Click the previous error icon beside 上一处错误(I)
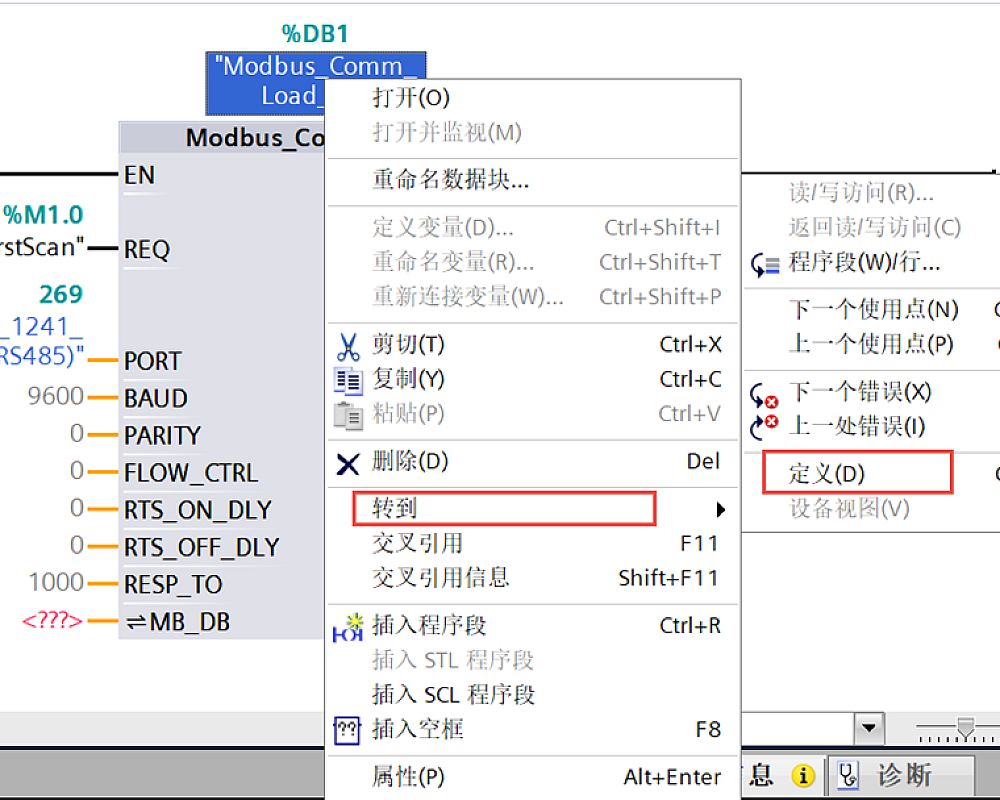Screen dimensions: 1000x800 tap(765, 428)
